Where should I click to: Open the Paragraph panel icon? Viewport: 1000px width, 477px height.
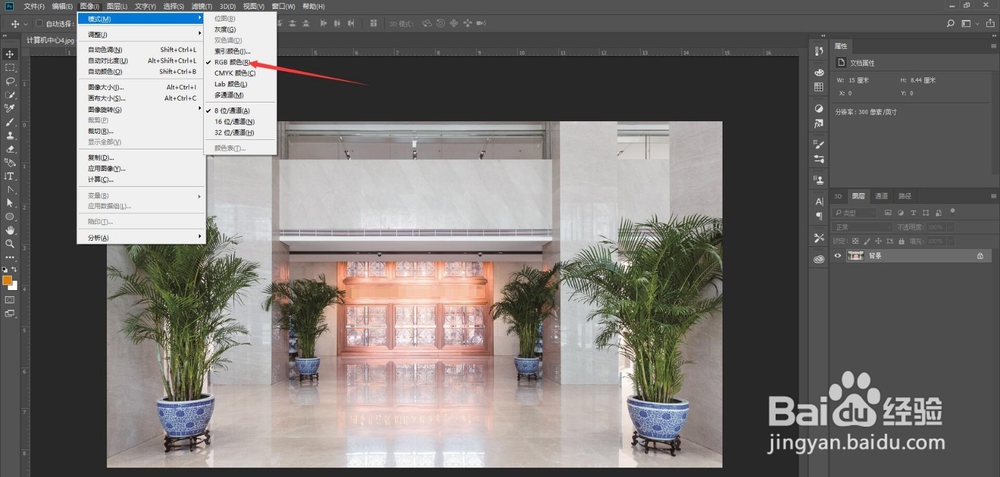[819, 216]
